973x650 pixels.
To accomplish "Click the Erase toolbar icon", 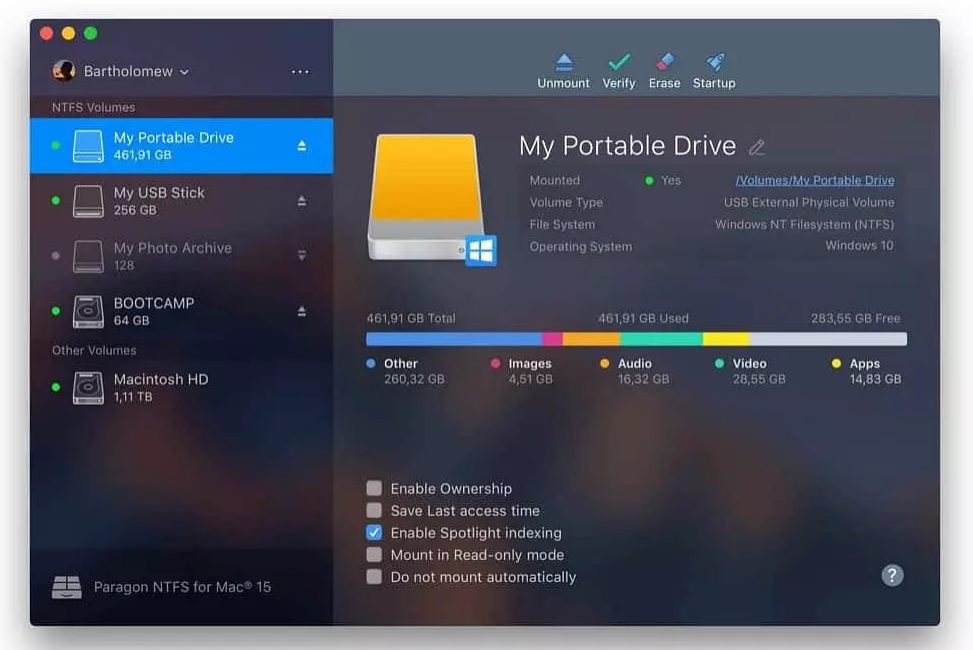I will point(664,63).
